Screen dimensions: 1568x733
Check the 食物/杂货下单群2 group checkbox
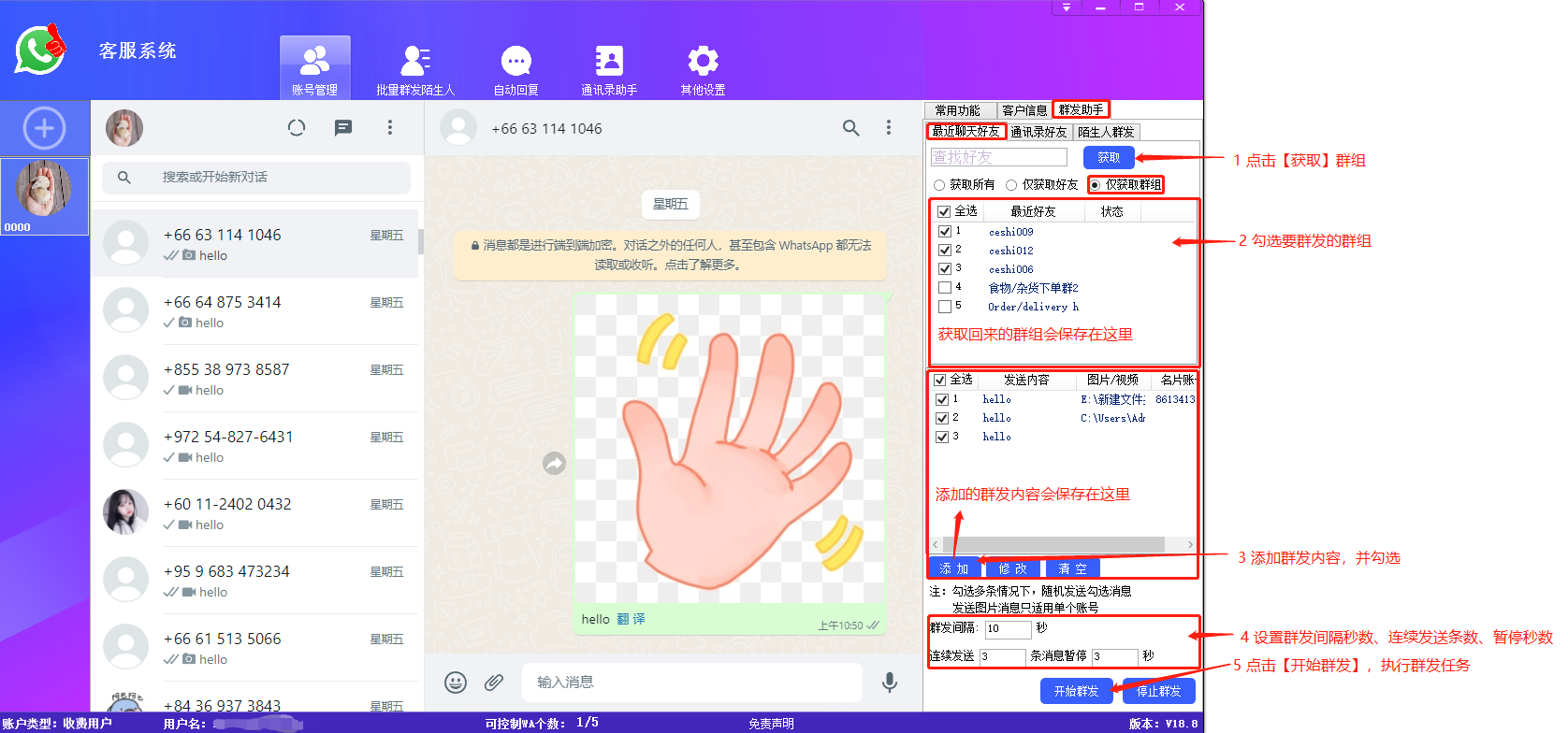[x=944, y=287]
